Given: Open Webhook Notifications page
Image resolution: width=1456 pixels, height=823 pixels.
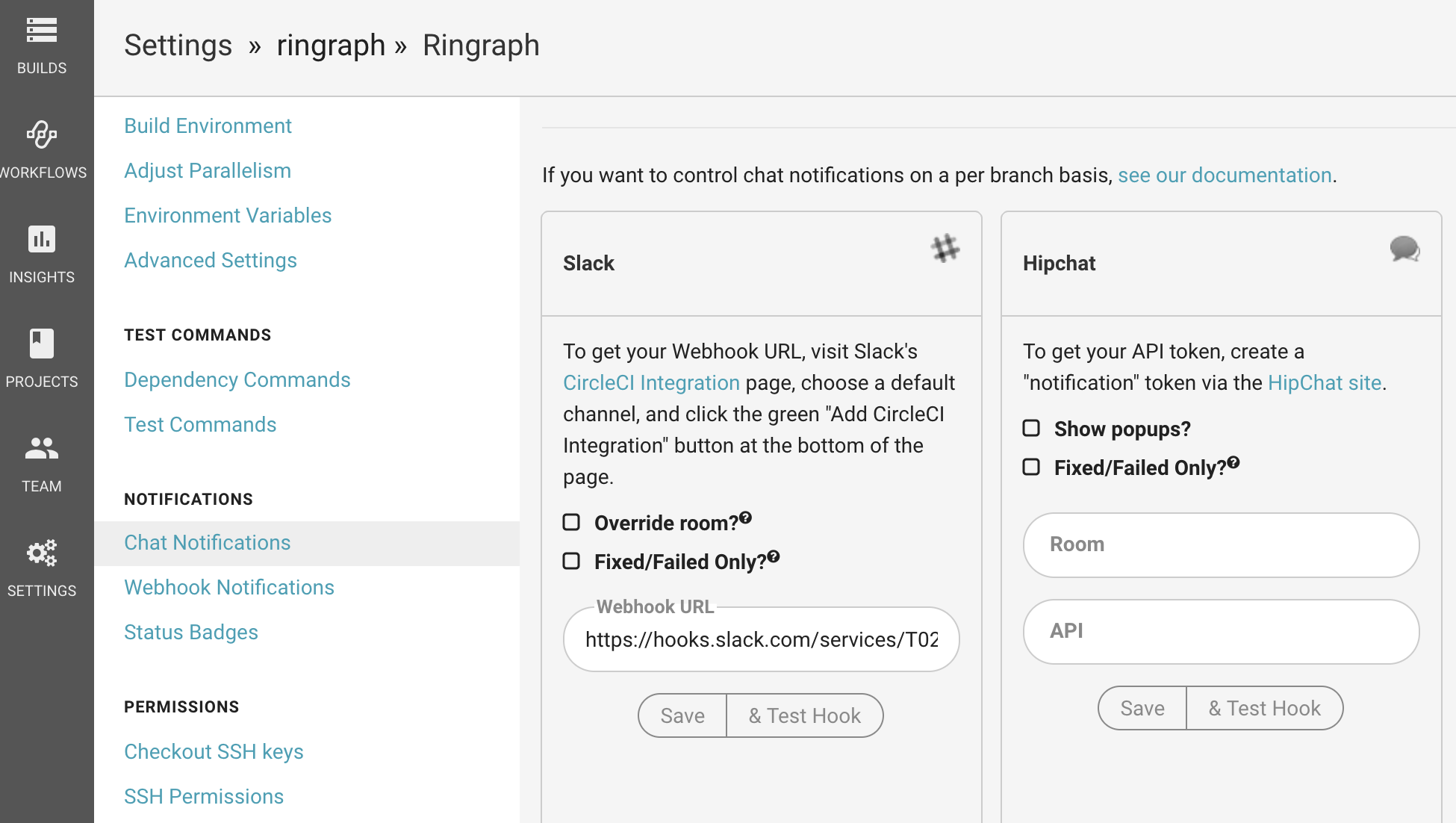Looking at the screenshot, I should pos(229,587).
